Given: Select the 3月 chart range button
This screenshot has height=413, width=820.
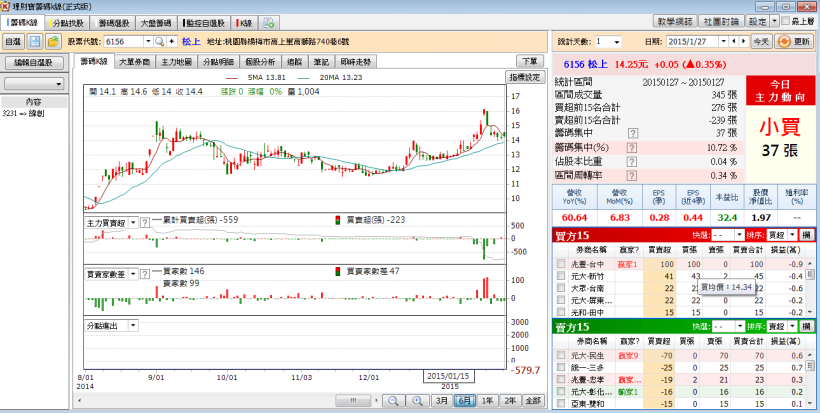Looking at the screenshot, I should coord(442,401).
